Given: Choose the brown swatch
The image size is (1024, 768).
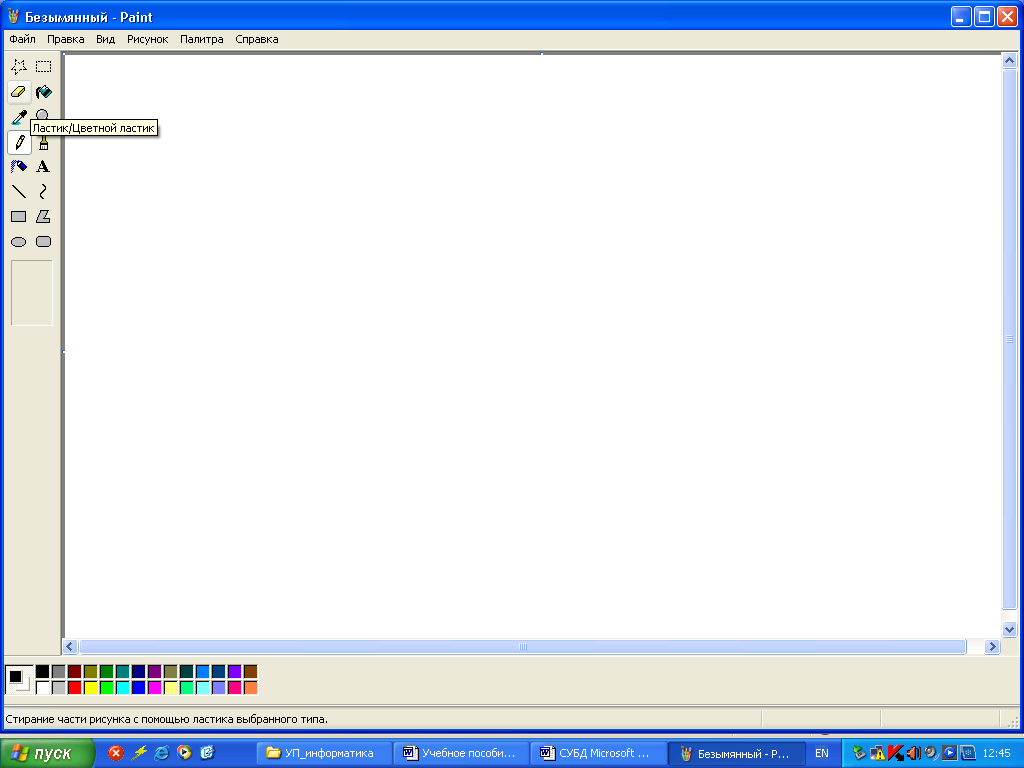Looking at the screenshot, I should click(251, 671).
